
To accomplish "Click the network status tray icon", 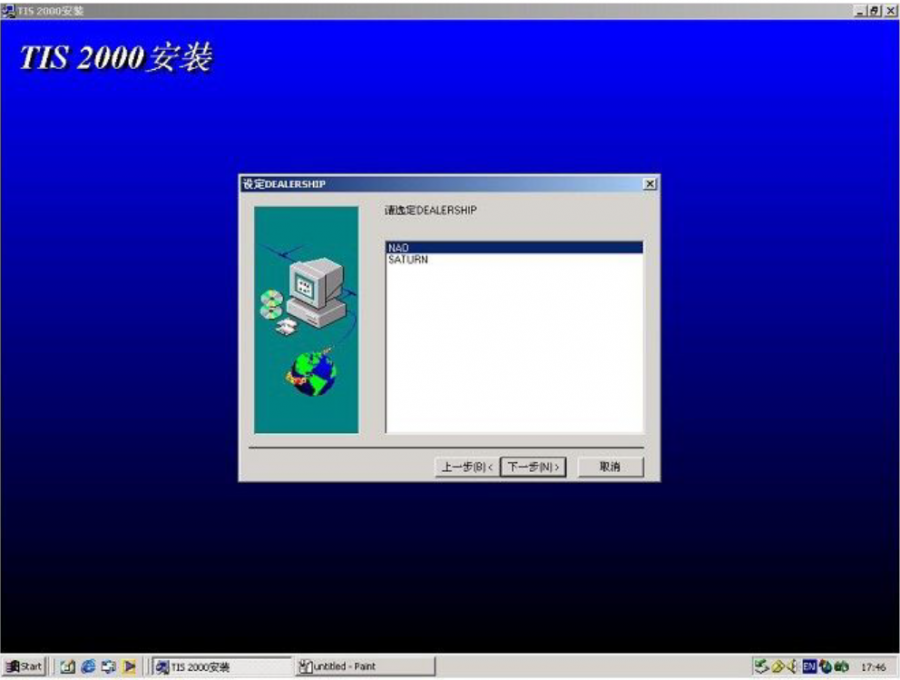I will tap(761, 667).
